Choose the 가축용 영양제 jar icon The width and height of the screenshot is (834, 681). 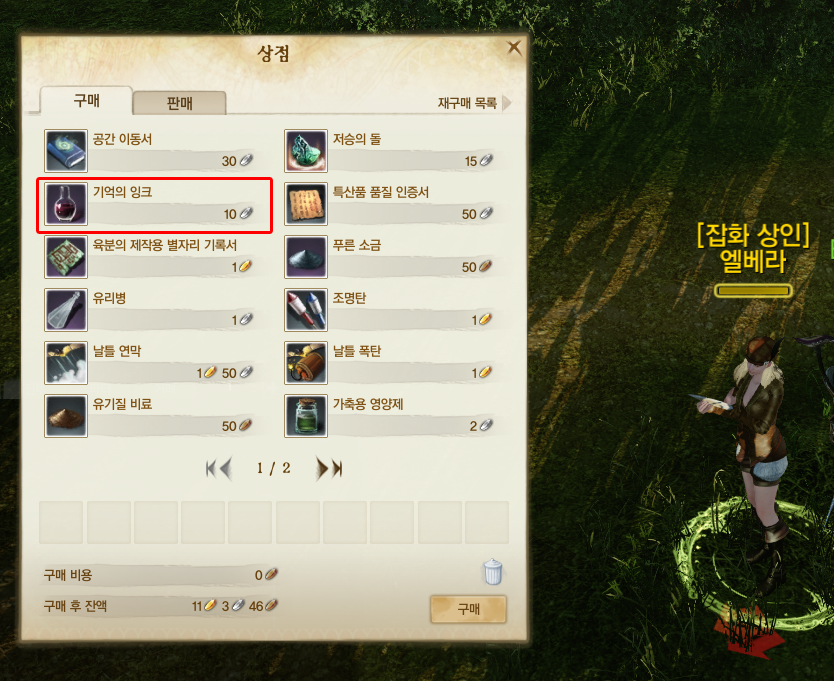click(x=306, y=416)
